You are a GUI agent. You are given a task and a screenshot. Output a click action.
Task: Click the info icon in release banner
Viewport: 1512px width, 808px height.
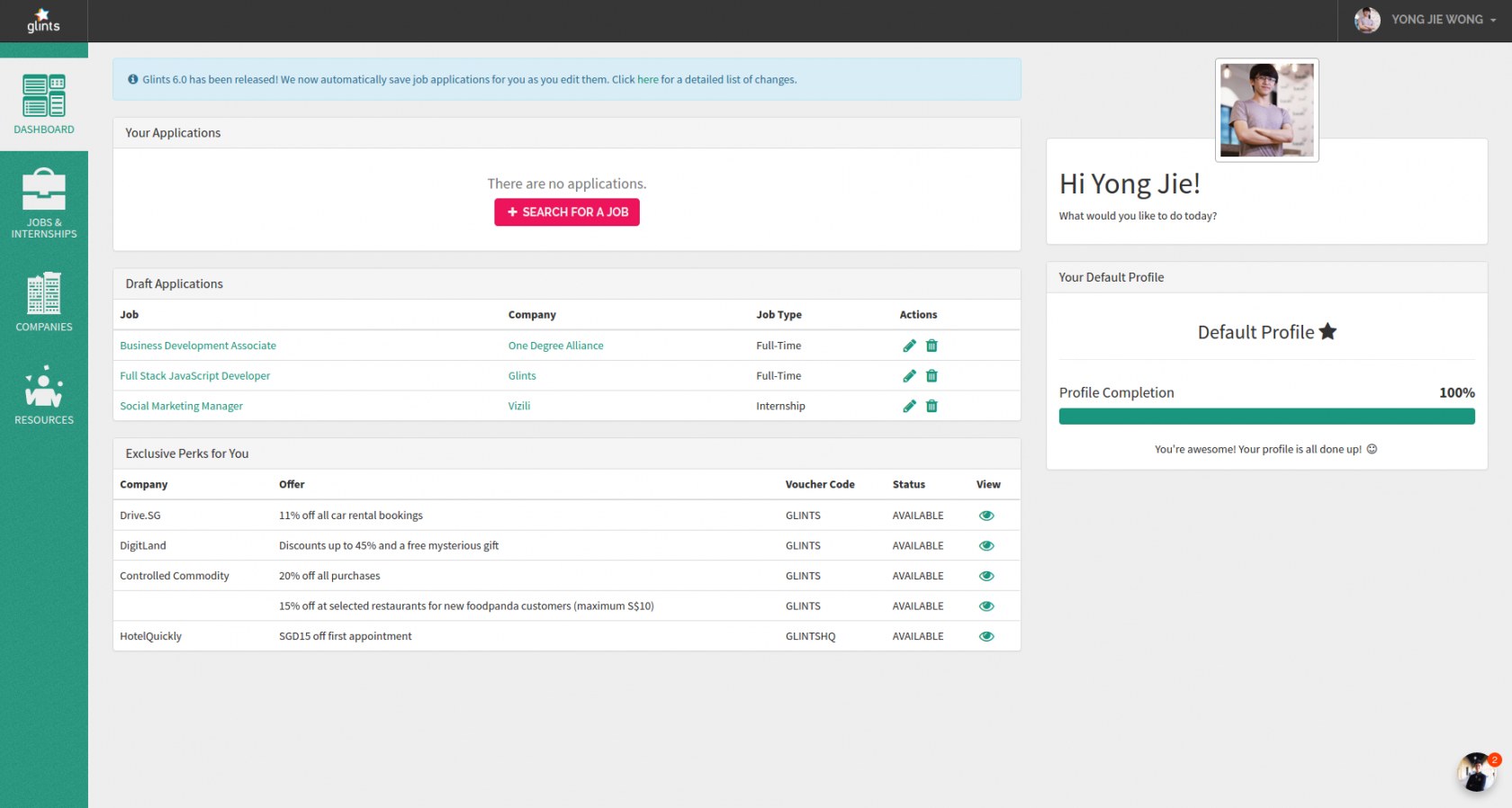point(133,79)
